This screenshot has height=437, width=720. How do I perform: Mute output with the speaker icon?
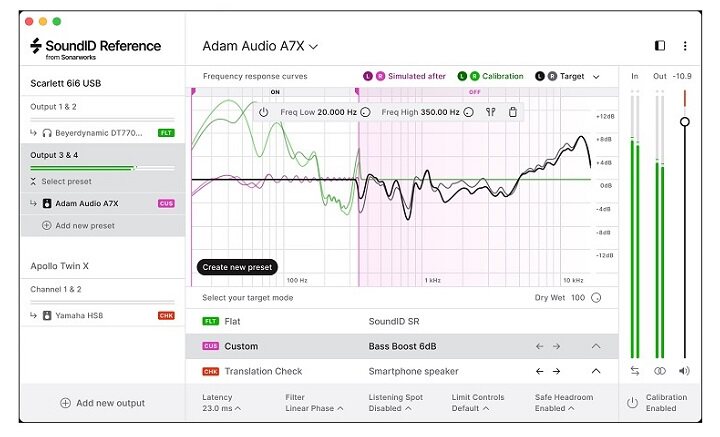click(x=684, y=371)
